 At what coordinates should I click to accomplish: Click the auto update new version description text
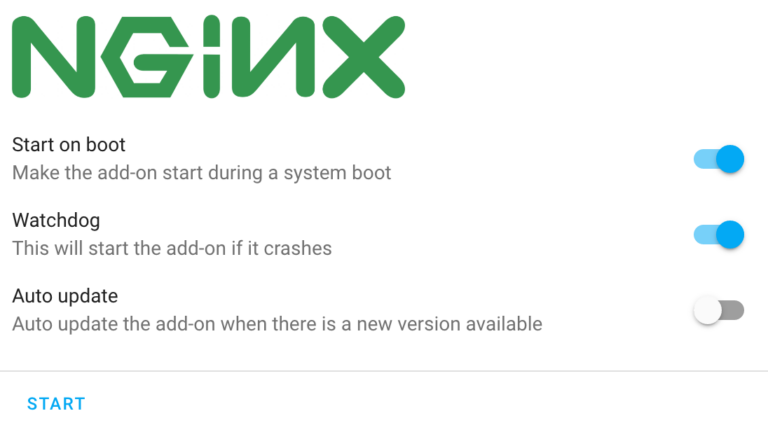277,324
